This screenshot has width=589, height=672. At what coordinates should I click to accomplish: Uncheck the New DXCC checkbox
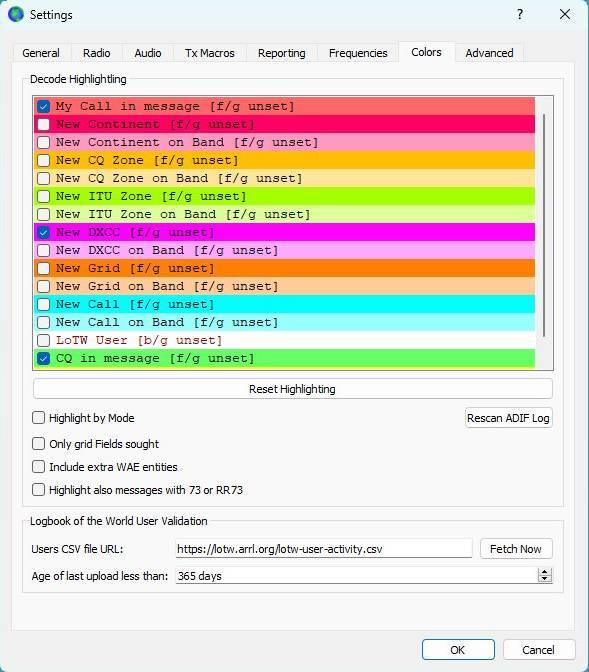tap(44, 232)
